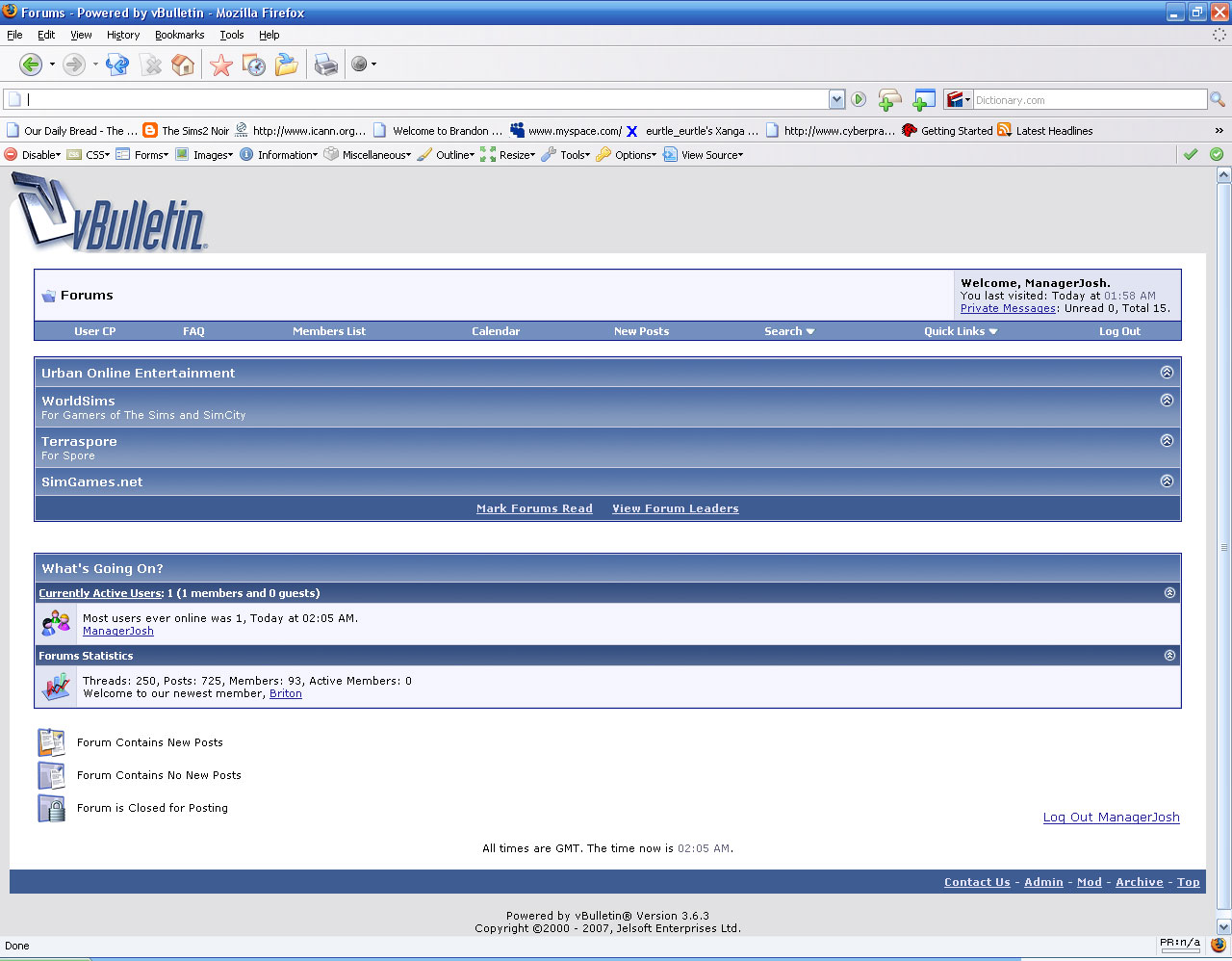Click the PR:n/a PageRank status indicator
This screenshot has width=1232, height=961.
click(1180, 945)
